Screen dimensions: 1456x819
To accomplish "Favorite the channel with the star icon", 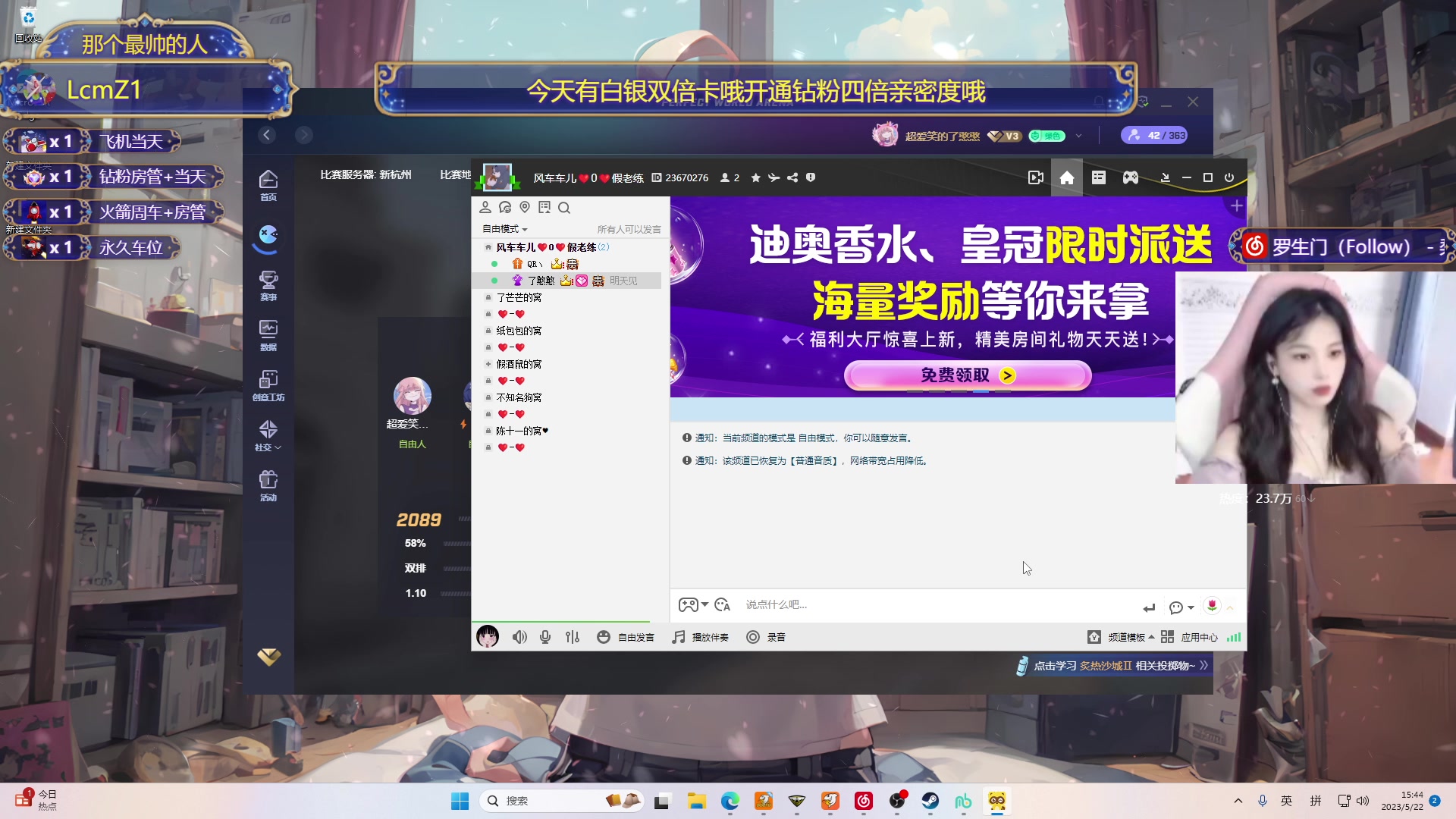I will [755, 177].
